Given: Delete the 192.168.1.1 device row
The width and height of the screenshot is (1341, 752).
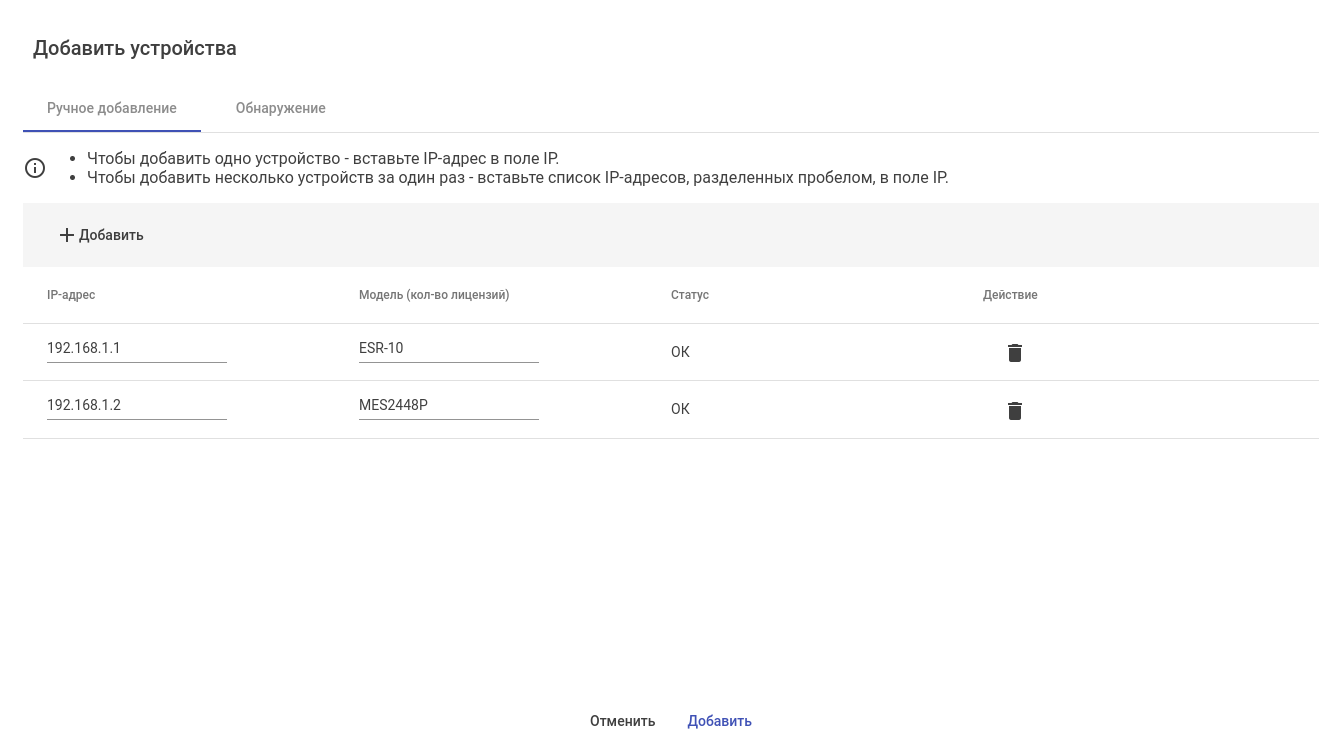Looking at the screenshot, I should (x=1014, y=353).
